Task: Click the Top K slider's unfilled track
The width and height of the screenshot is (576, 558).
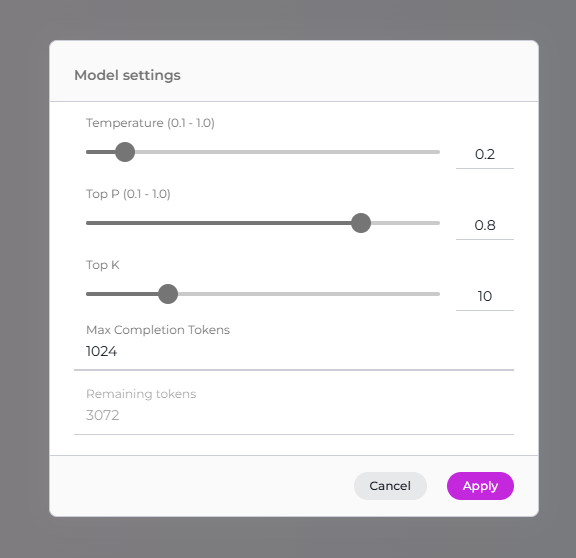Action: tap(309, 294)
